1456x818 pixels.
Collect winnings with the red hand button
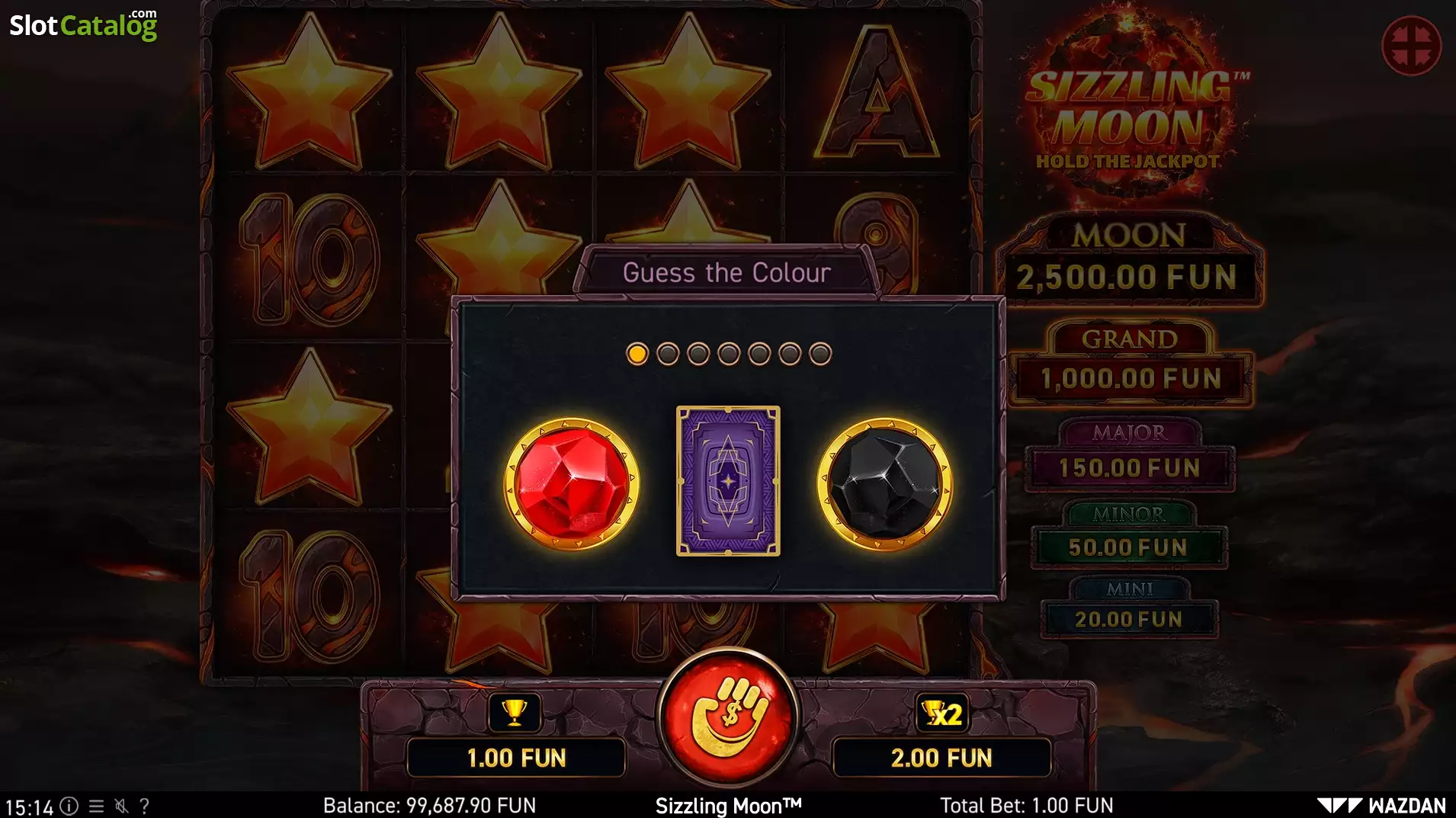point(728,717)
